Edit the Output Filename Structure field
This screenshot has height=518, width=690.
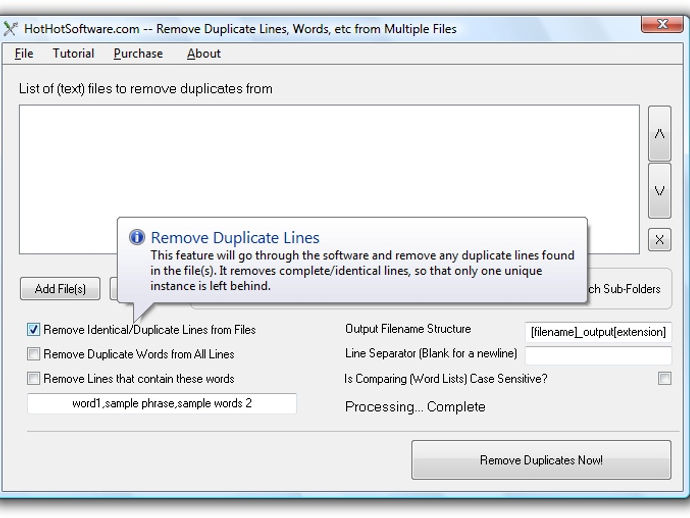point(598,332)
